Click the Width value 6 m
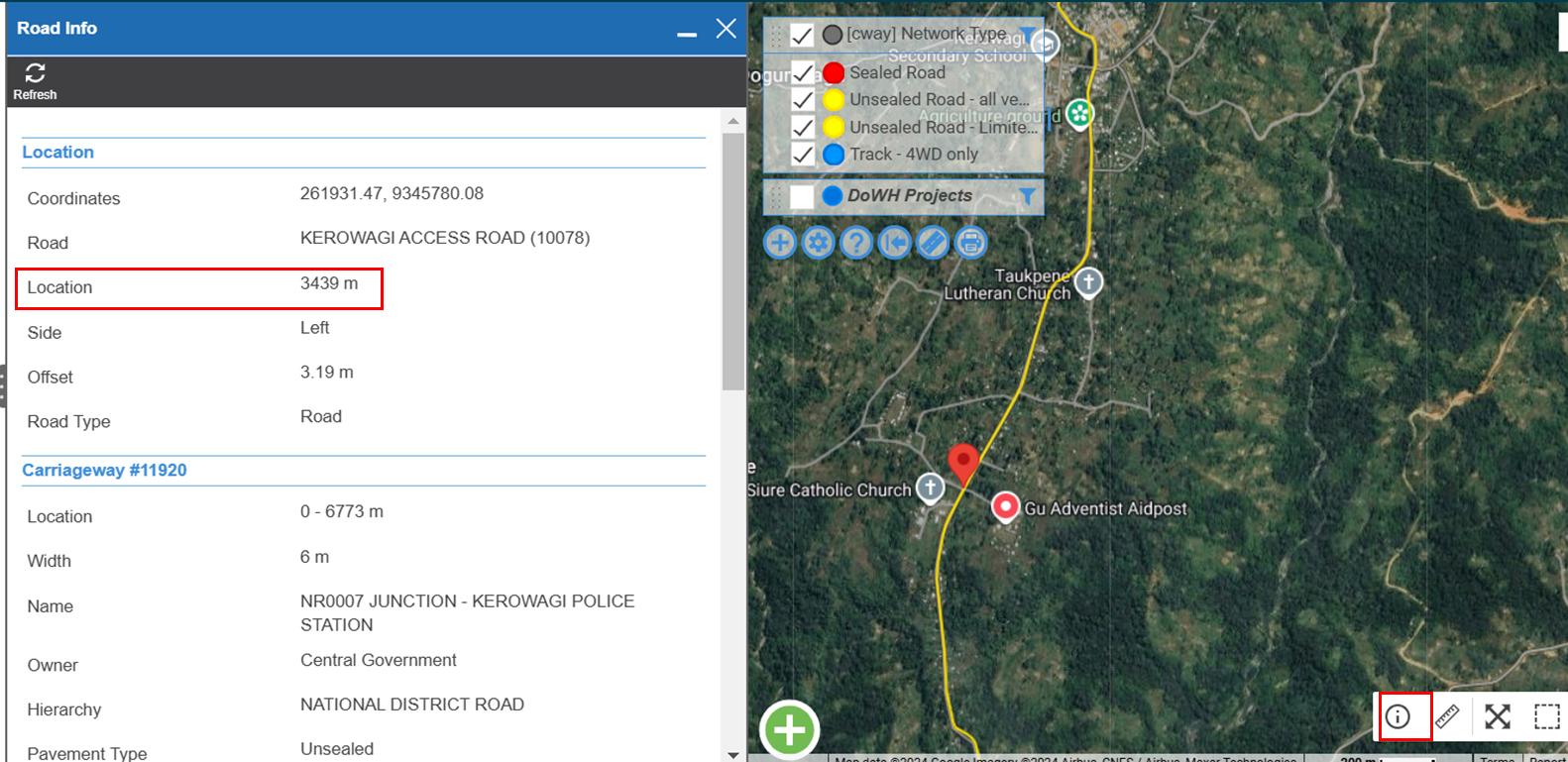The width and height of the screenshot is (1568, 762). tap(315, 557)
